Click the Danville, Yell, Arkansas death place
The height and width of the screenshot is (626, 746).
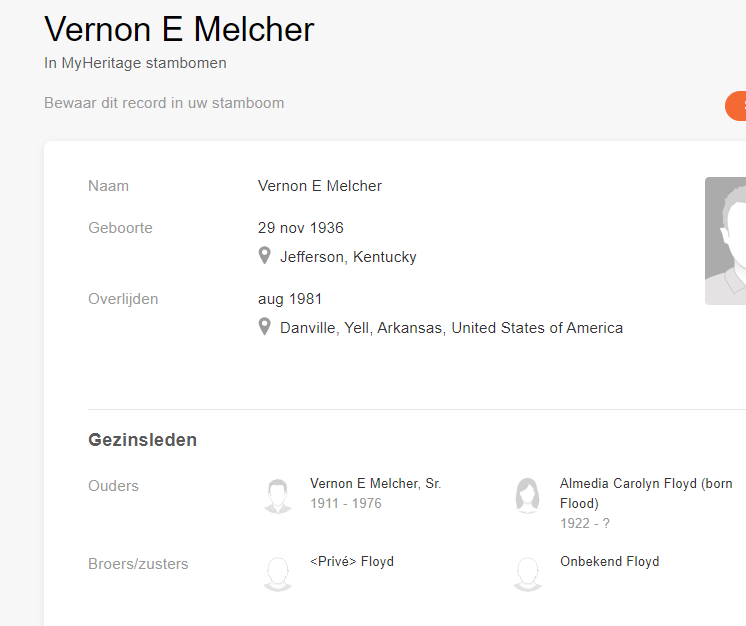click(451, 328)
